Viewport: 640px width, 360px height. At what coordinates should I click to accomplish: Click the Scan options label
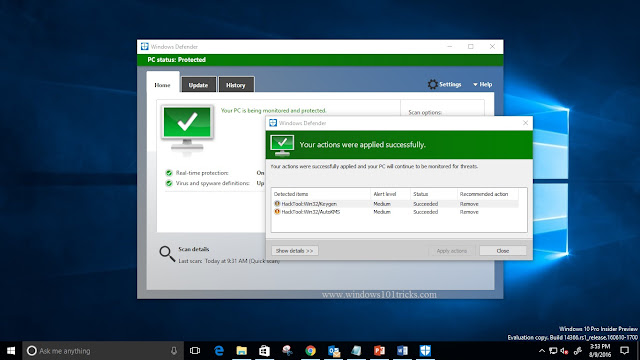click(x=425, y=112)
